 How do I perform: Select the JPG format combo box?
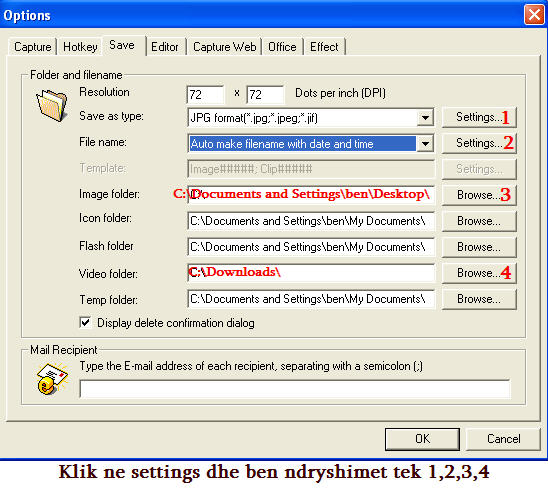[x=310, y=118]
